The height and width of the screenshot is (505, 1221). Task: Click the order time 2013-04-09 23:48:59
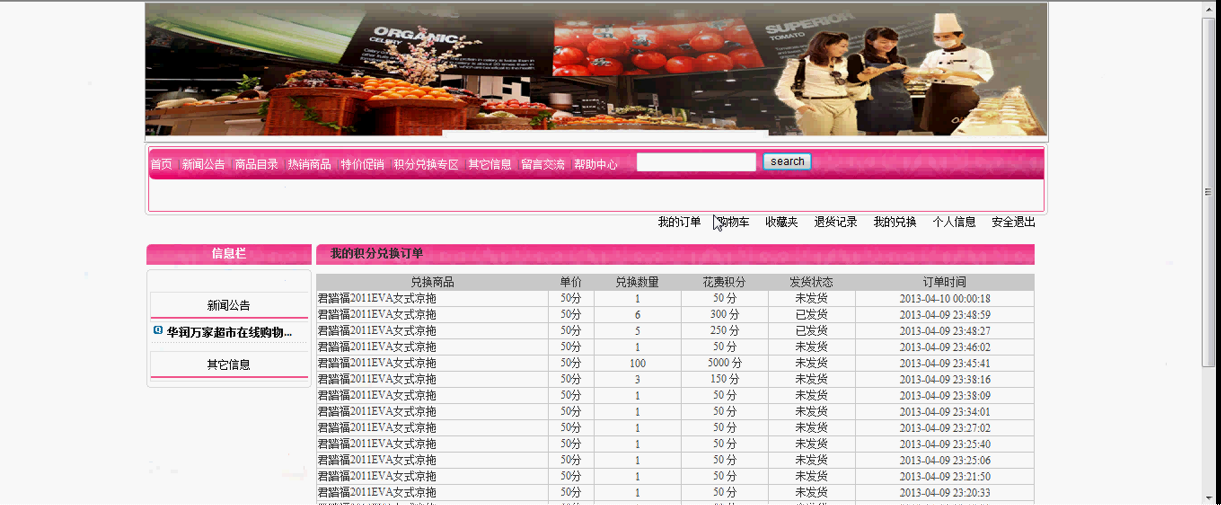[944, 315]
